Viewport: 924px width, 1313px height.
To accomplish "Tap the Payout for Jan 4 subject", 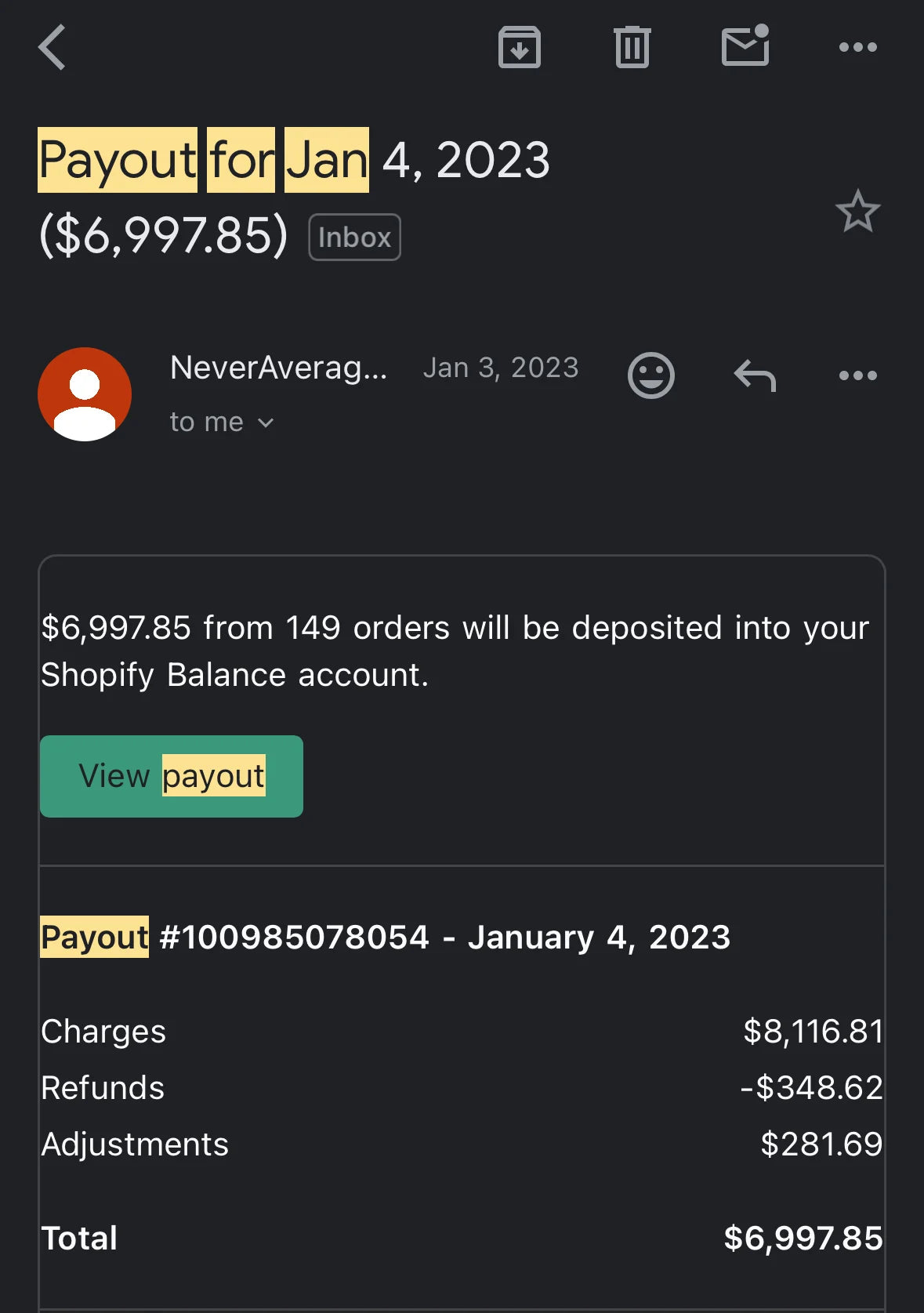I will [294, 161].
